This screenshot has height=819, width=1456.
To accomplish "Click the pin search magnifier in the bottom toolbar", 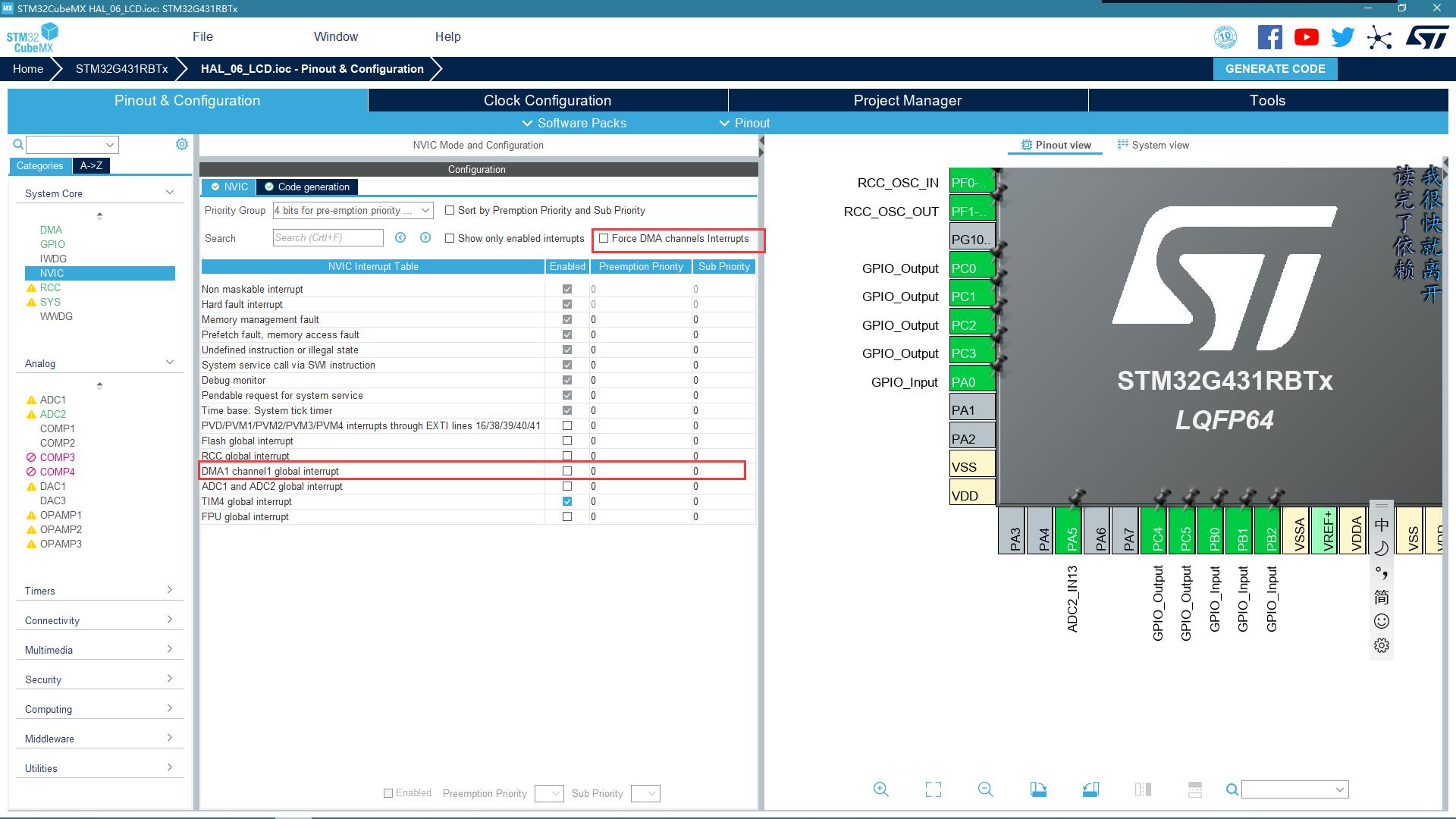I will click(x=1232, y=789).
